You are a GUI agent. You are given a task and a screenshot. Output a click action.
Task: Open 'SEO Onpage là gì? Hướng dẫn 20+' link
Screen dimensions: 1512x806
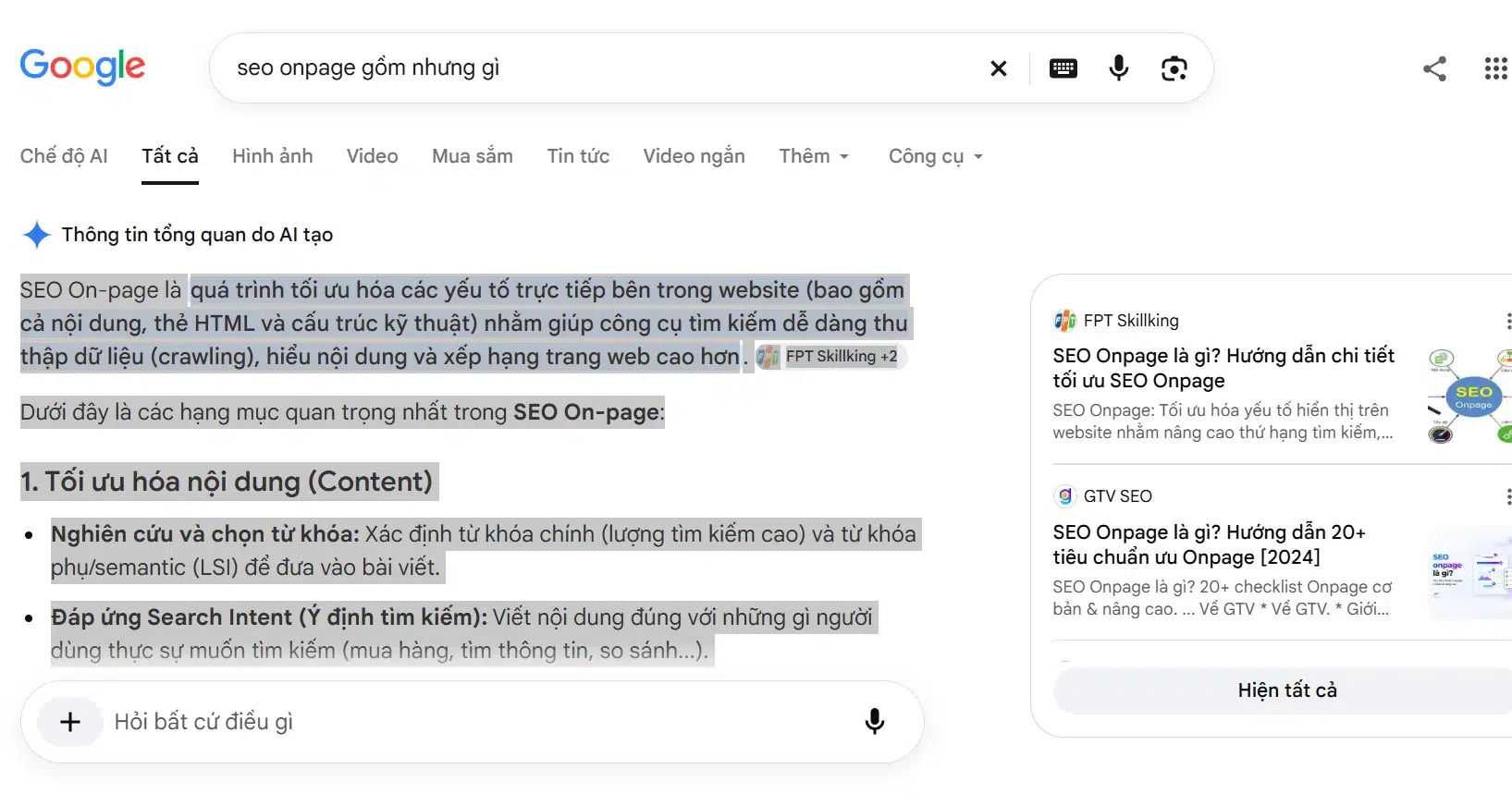(x=1209, y=544)
